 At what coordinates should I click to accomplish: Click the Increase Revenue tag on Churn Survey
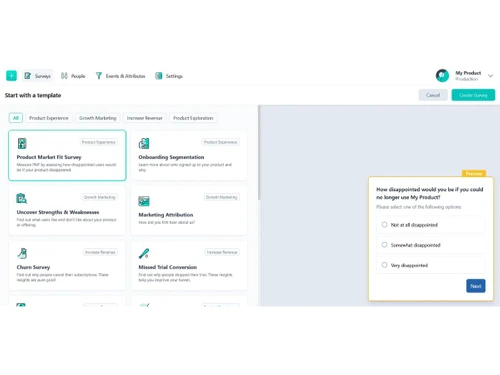[x=100, y=252]
